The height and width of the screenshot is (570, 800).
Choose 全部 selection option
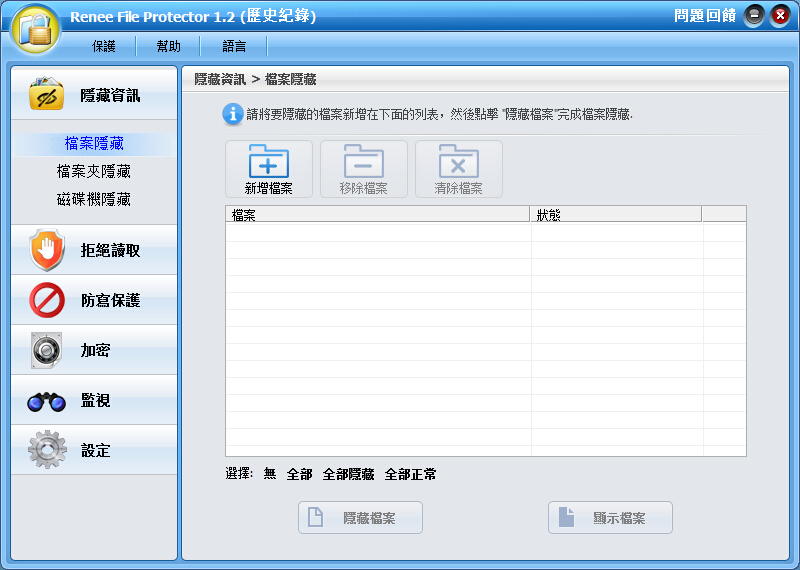[x=299, y=474]
